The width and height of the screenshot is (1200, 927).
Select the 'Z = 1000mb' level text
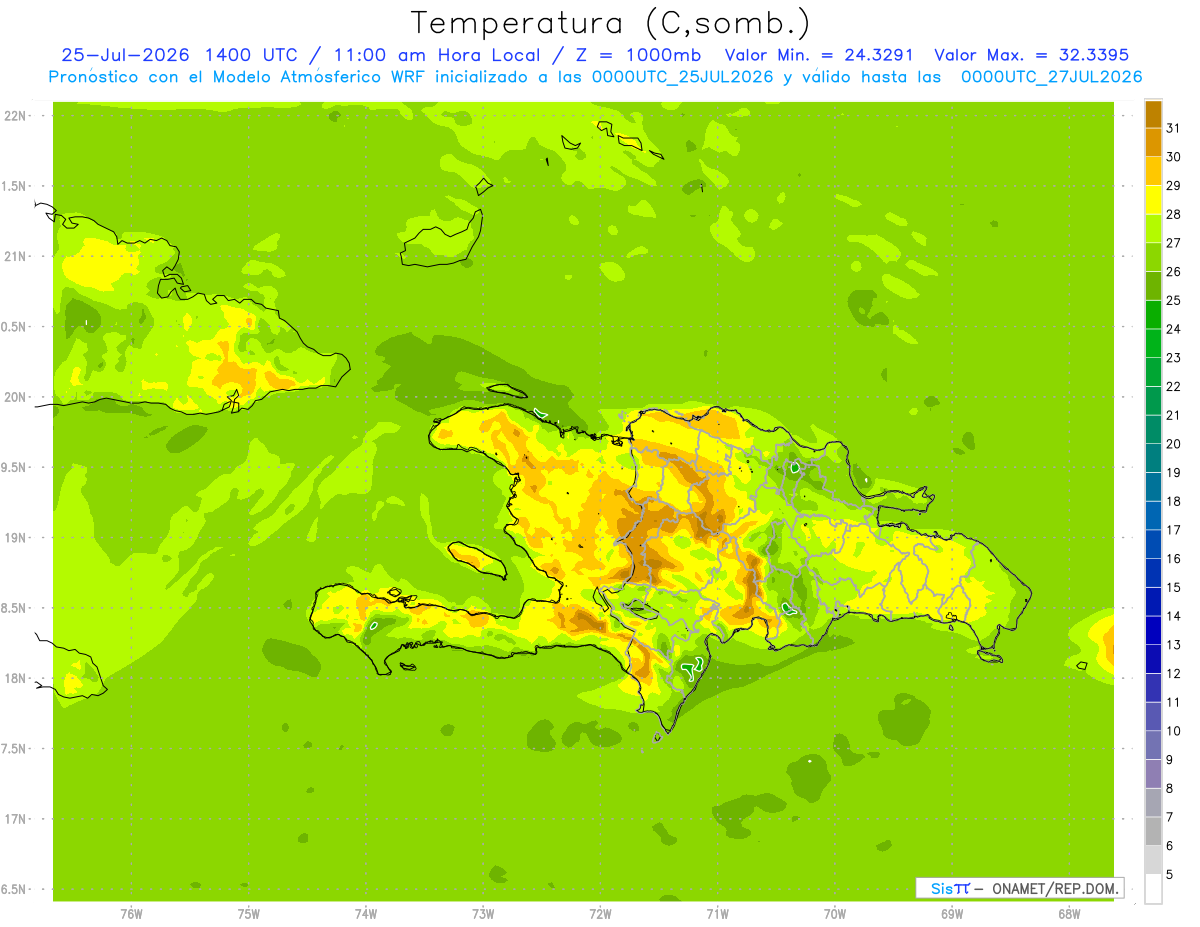tap(639, 55)
